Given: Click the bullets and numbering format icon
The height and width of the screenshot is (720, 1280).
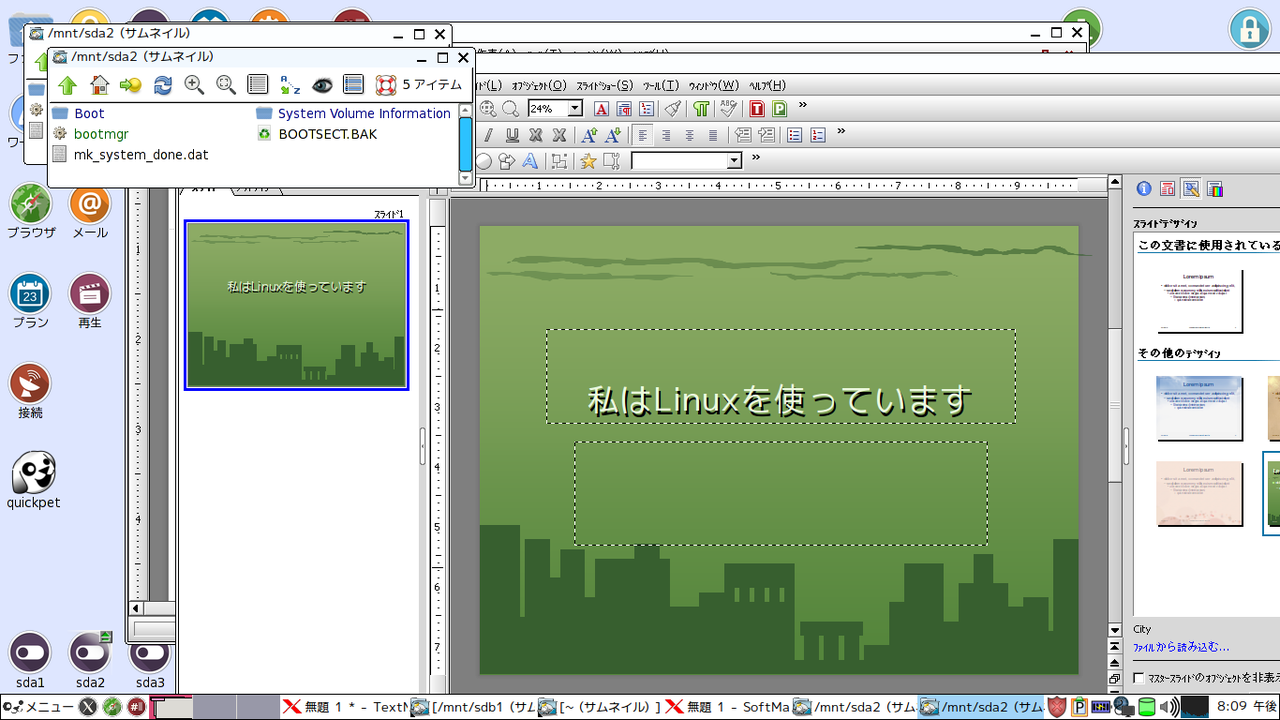Looking at the screenshot, I should [647, 108].
